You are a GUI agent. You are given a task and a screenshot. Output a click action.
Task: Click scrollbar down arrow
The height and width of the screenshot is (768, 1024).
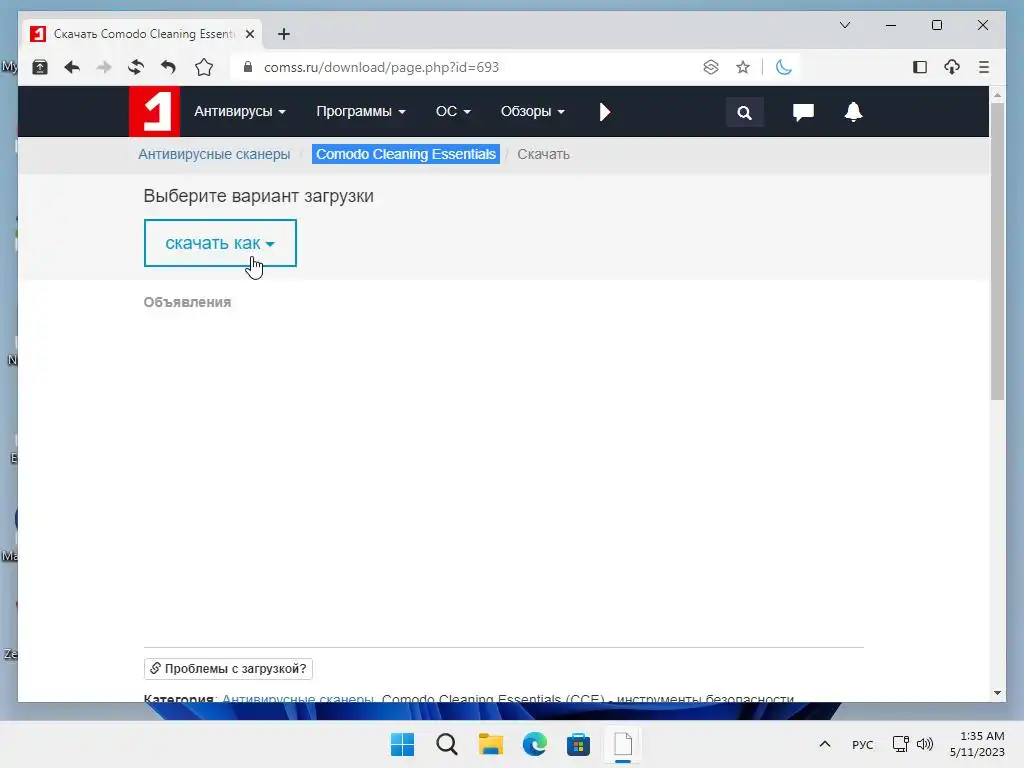tap(997, 693)
